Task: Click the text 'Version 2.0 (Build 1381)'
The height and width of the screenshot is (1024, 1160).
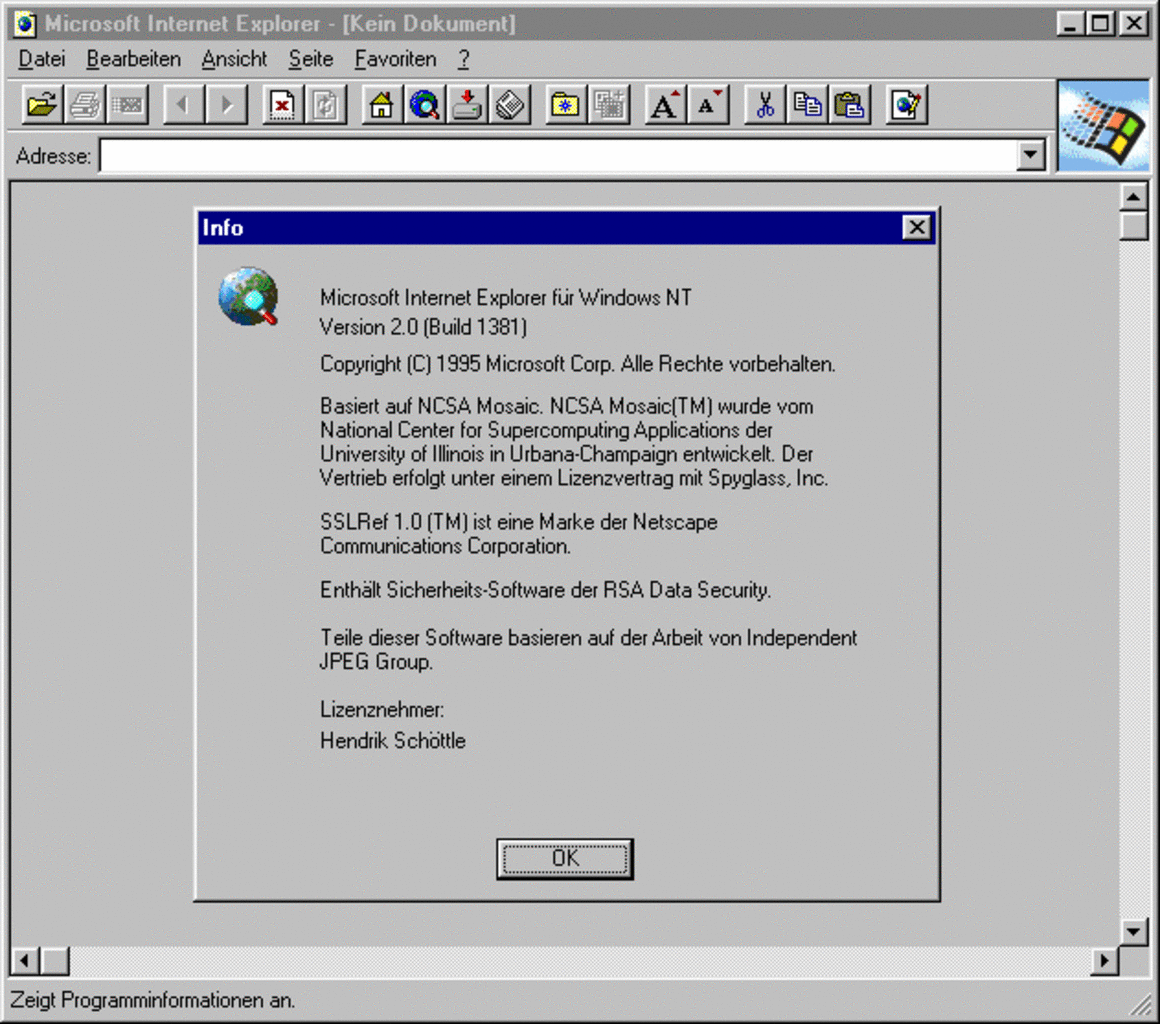Action: (423, 327)
